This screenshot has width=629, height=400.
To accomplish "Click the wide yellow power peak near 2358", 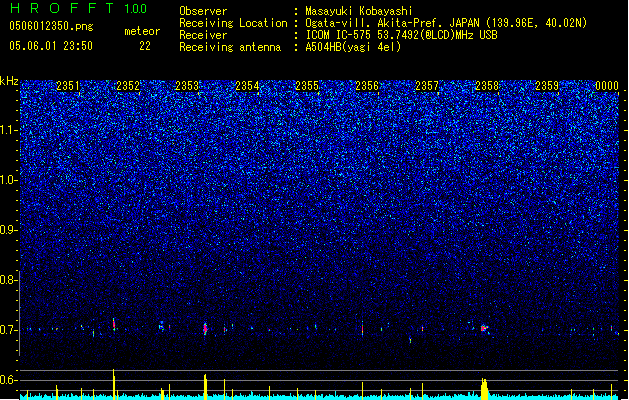I will point(485,389).
